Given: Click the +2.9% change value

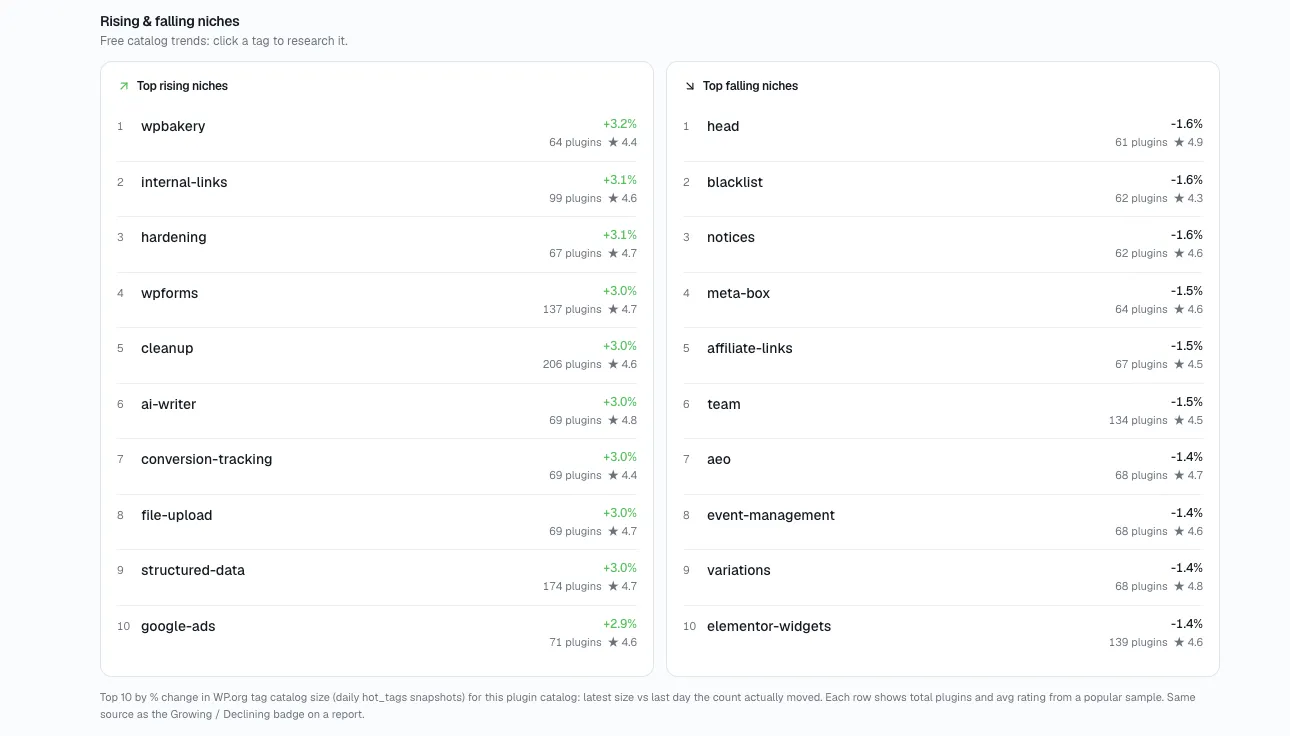Looking at the screenshot, I should pos(620,624).
